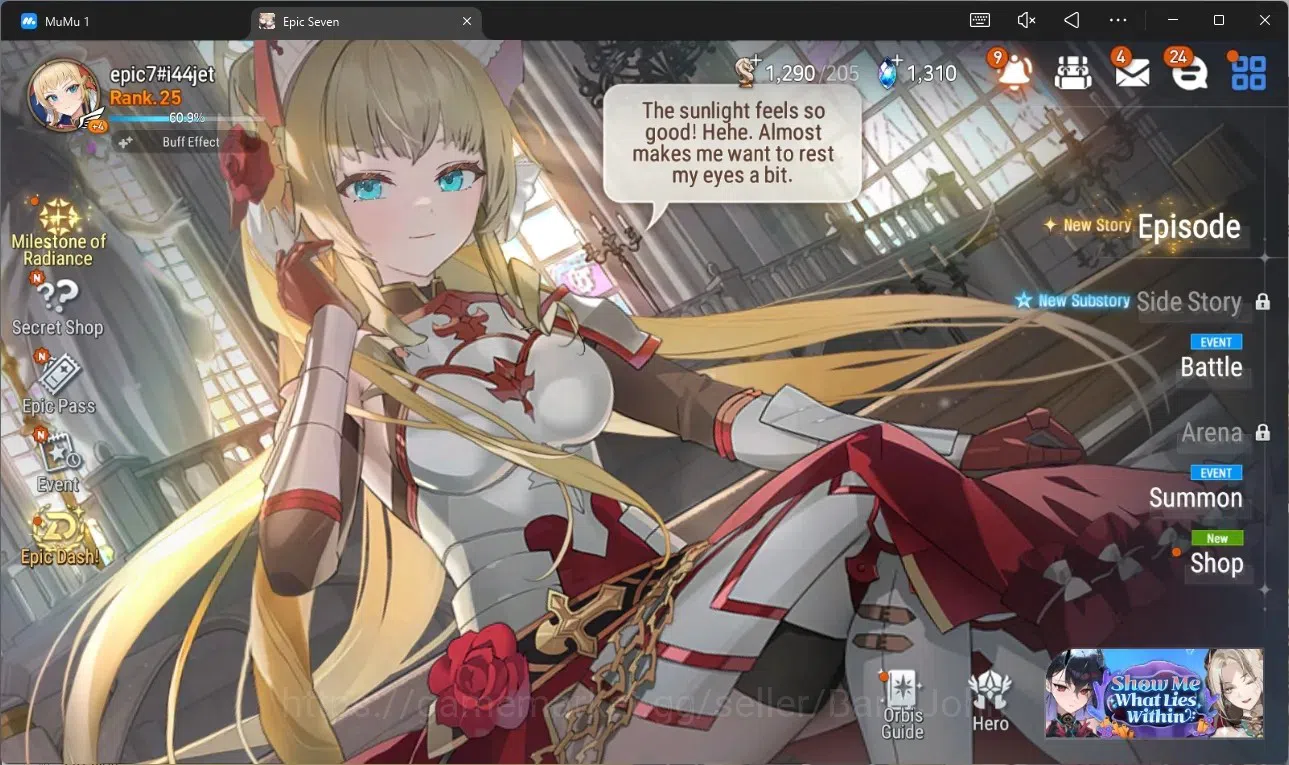Open the notification bell with 9 alerts
Viewport: 1289px width, 765px height.
(1012, 72)
